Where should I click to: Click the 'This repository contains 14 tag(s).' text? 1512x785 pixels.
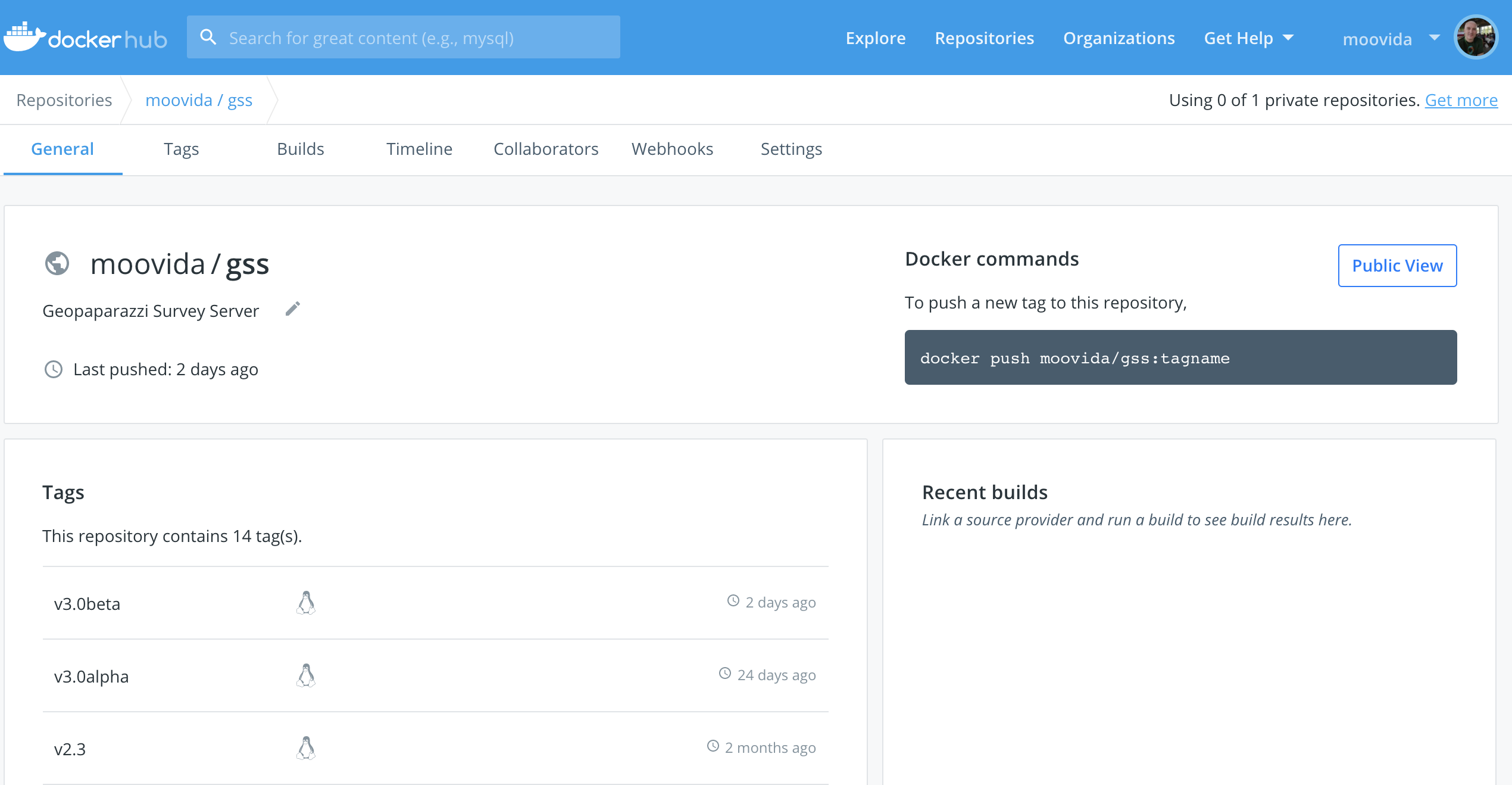click(172, 536)
